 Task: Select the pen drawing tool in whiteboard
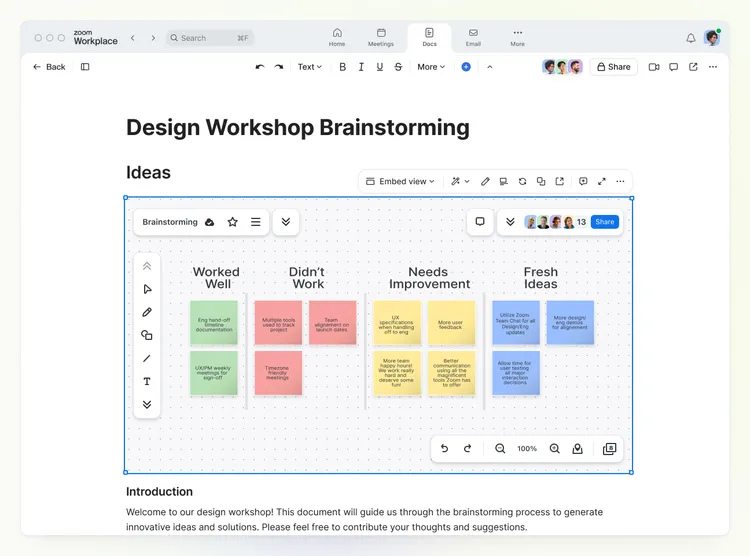coord(147,312)
